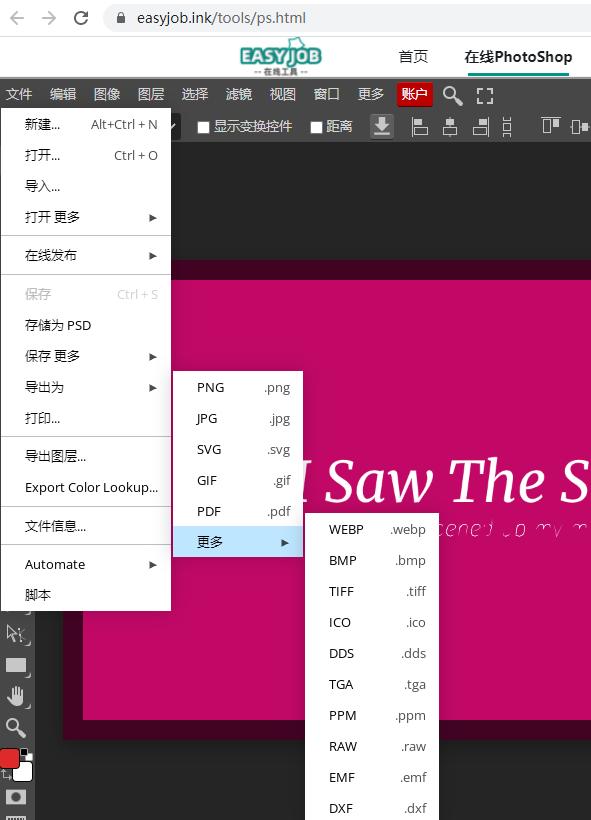Select the Path Selection arrow tool
591x820 pixels.
point(16,634)
